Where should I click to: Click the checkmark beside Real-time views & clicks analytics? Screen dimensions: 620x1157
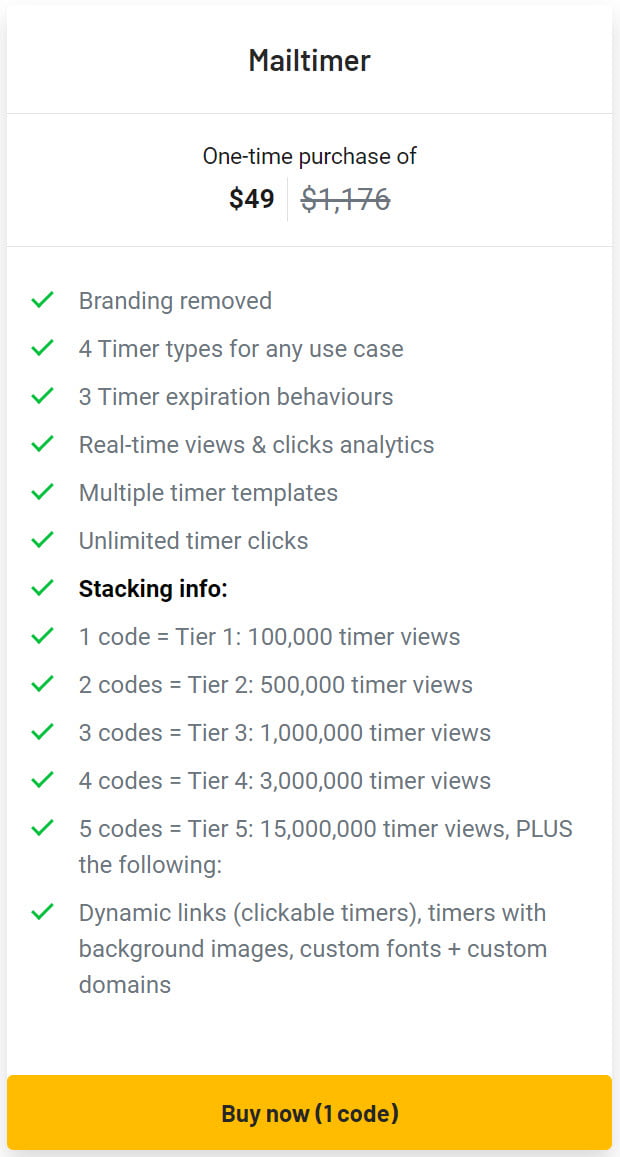coord(42,444)
